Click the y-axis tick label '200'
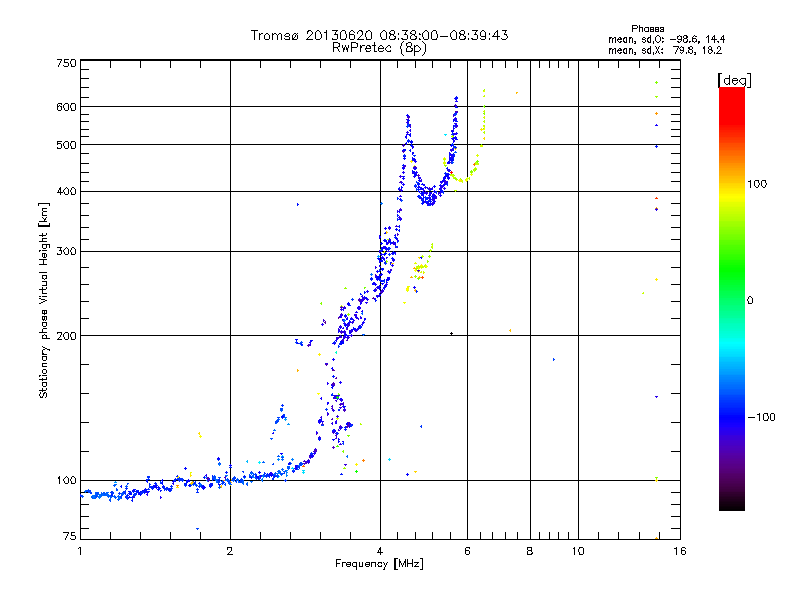 [x=67, y=336]
